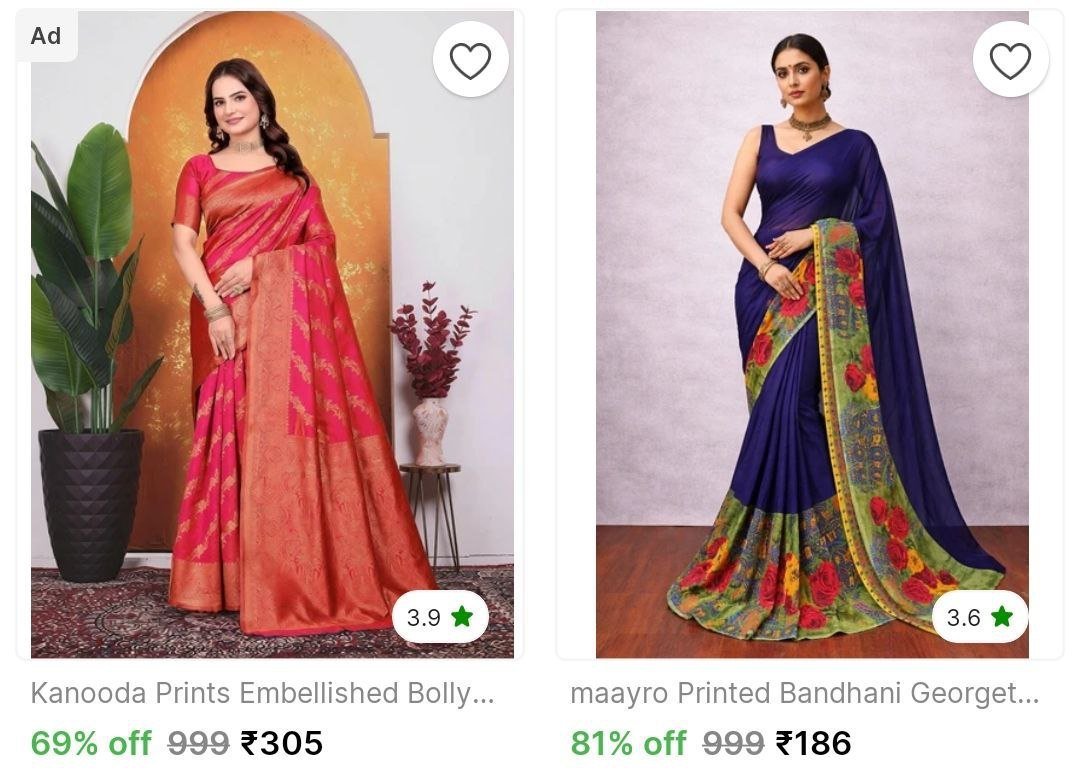The width and height of the screenshot is (1080, 783).
Task: Open the blue maayro saree product image
Action: pos(812,334)
